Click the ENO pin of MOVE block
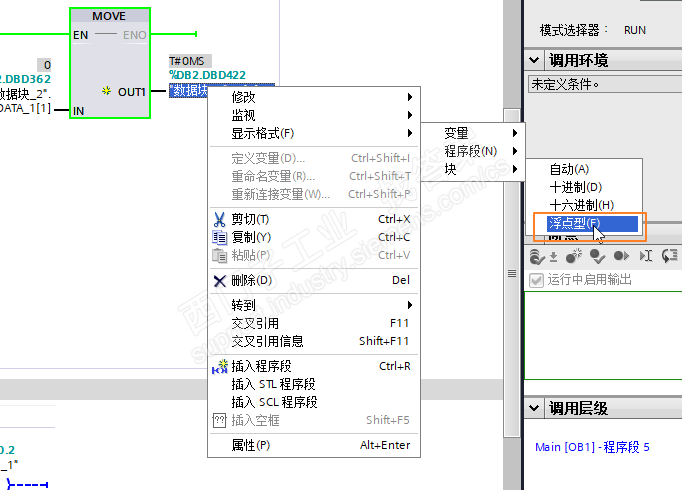The image size is (682, 490). [x=134, y=35]
